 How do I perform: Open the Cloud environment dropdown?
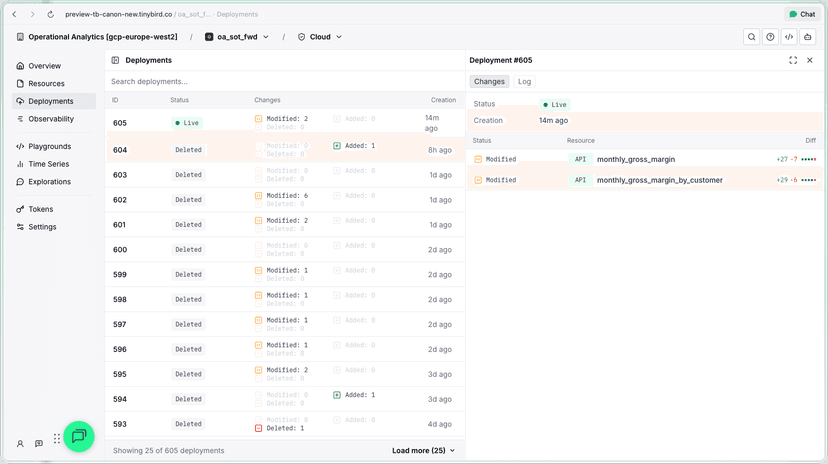(x=320, y=37)
